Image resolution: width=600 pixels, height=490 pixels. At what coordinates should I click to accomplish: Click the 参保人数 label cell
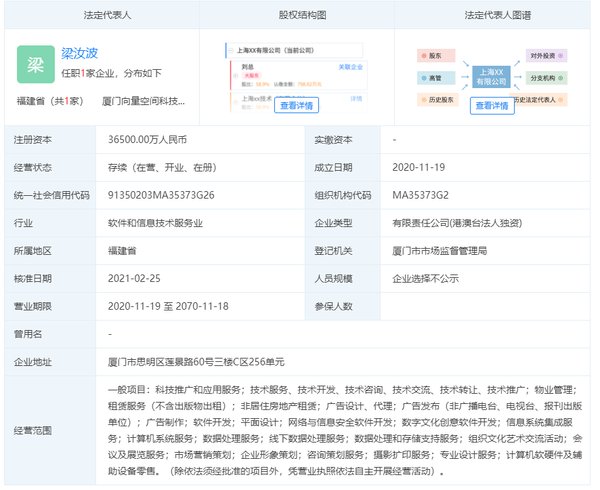pyautogui.click(x=342, y=306)
